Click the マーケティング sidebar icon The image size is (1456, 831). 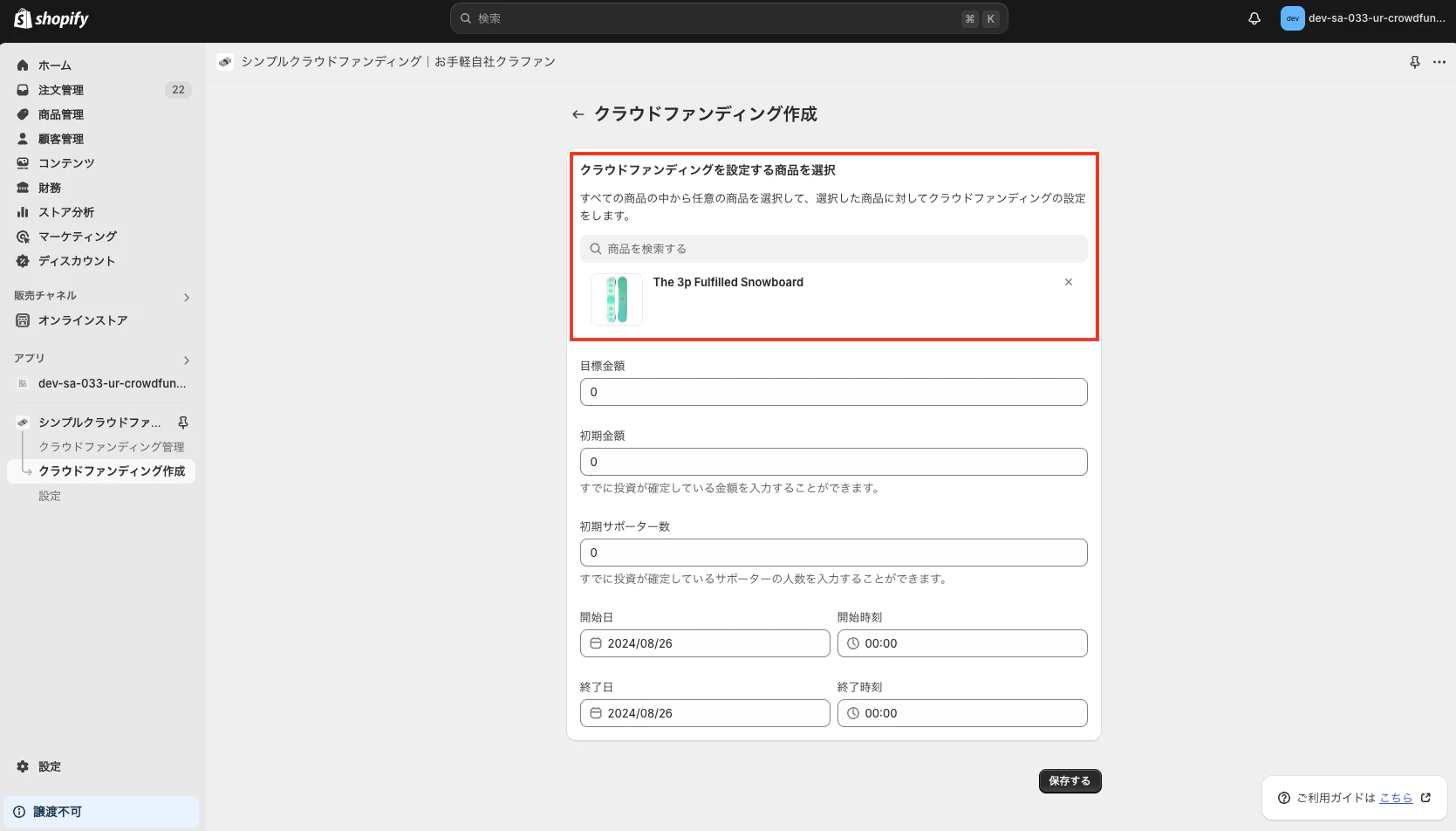(23, 236)
